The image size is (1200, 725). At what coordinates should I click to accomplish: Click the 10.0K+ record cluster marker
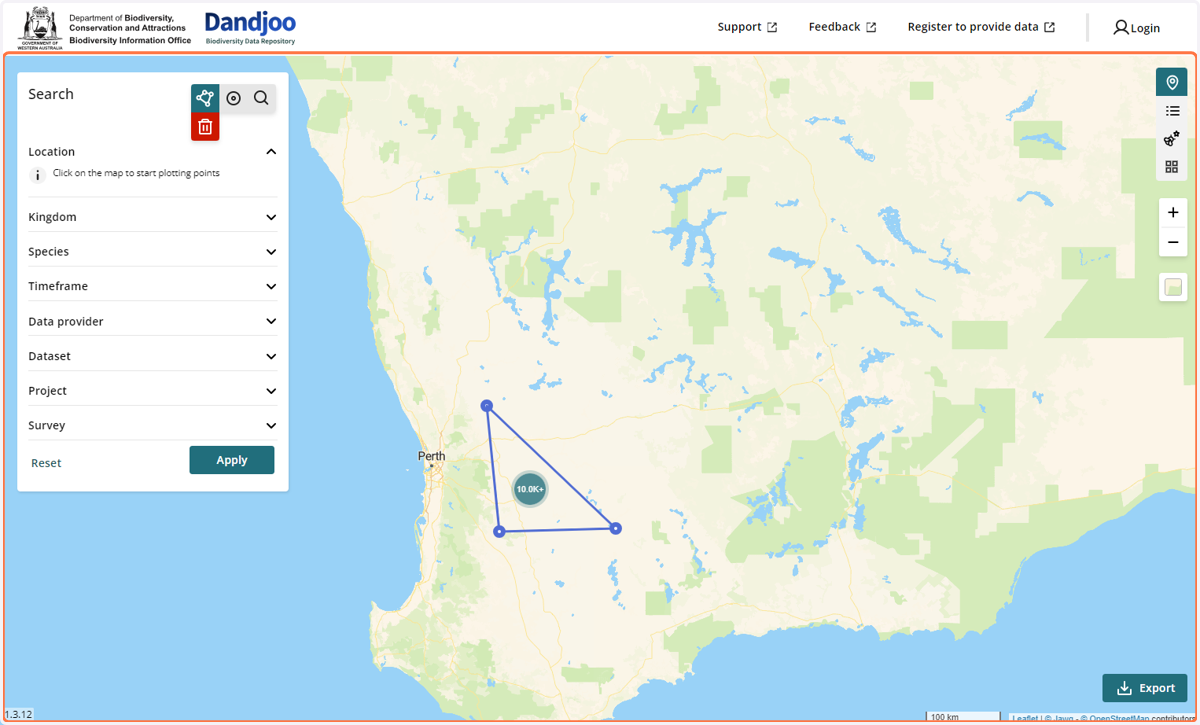coord(530,489)
